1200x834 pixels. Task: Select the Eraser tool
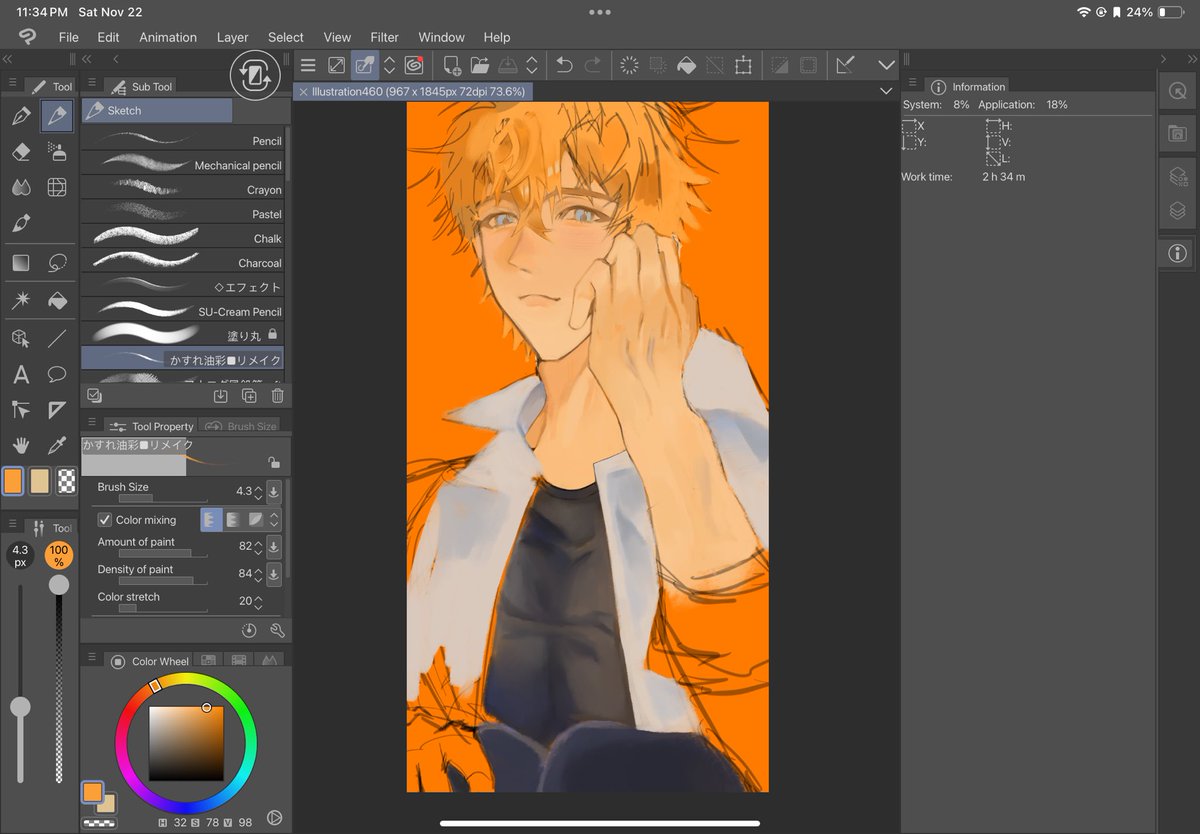(21, 151)
